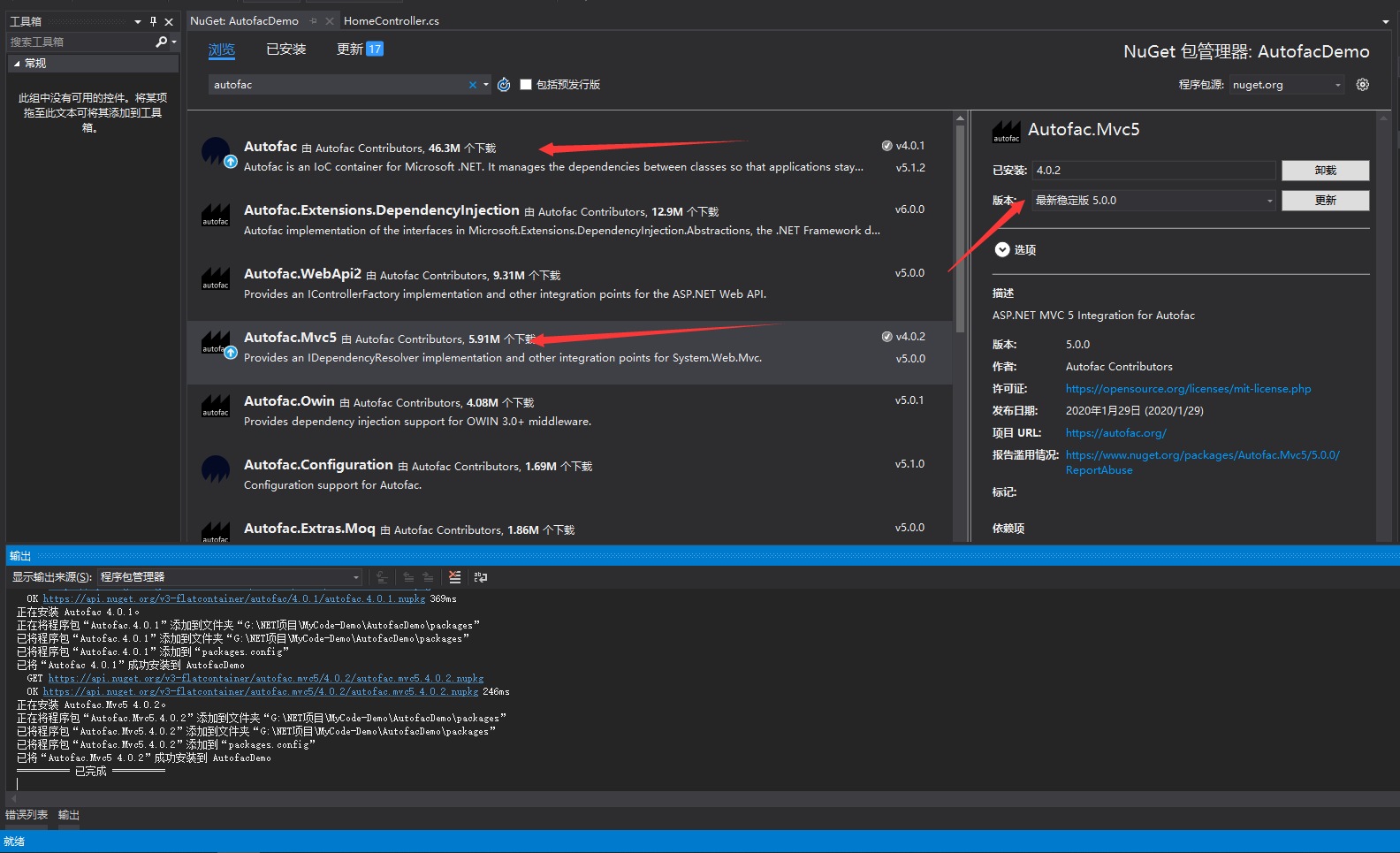Select the 已安装 (Installed) tab
The image size is (1400, 853).
[286, 50]
